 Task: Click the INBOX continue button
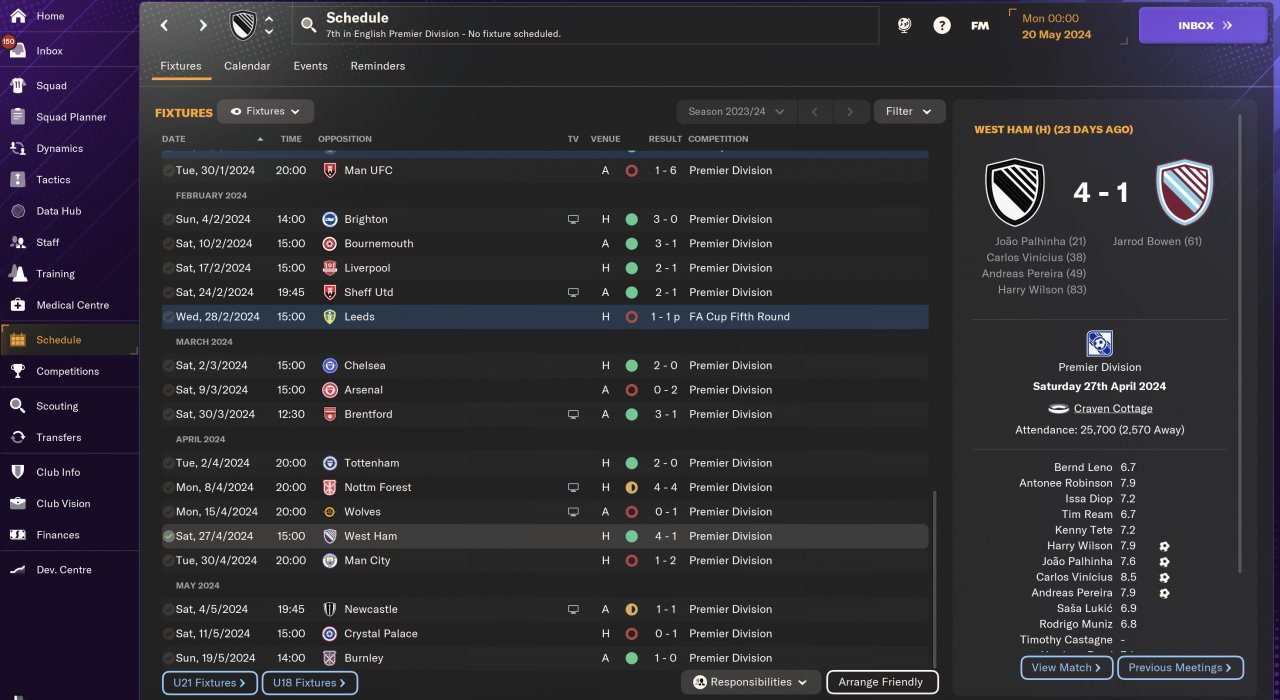(x=1203, y=26)
